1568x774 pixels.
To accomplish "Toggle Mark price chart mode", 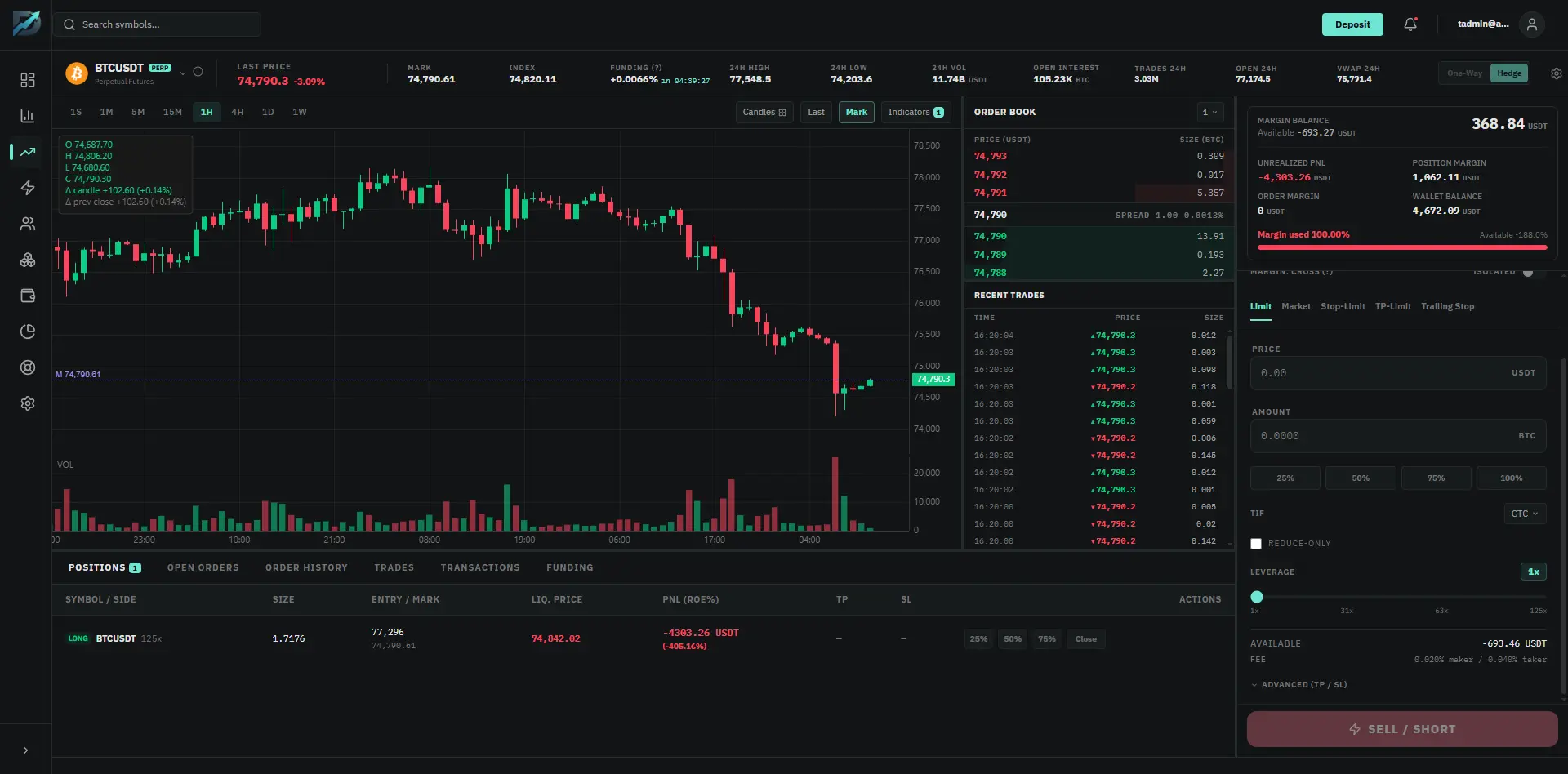I will (857, 113).
